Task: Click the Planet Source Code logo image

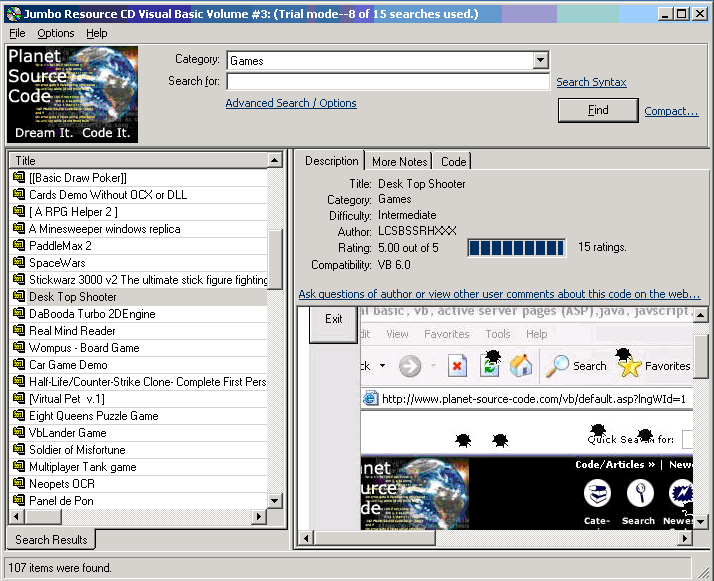Action: (x=72, y=94)
